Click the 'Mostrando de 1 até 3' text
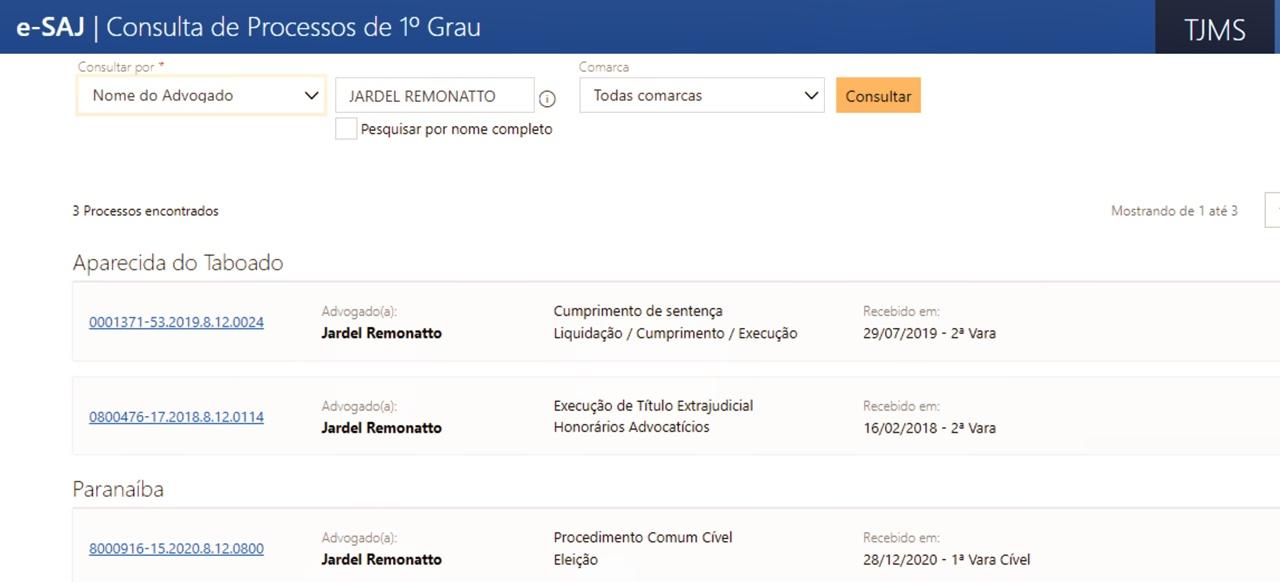Viewport: 1280px width, 582px height. click(1174, 211)
